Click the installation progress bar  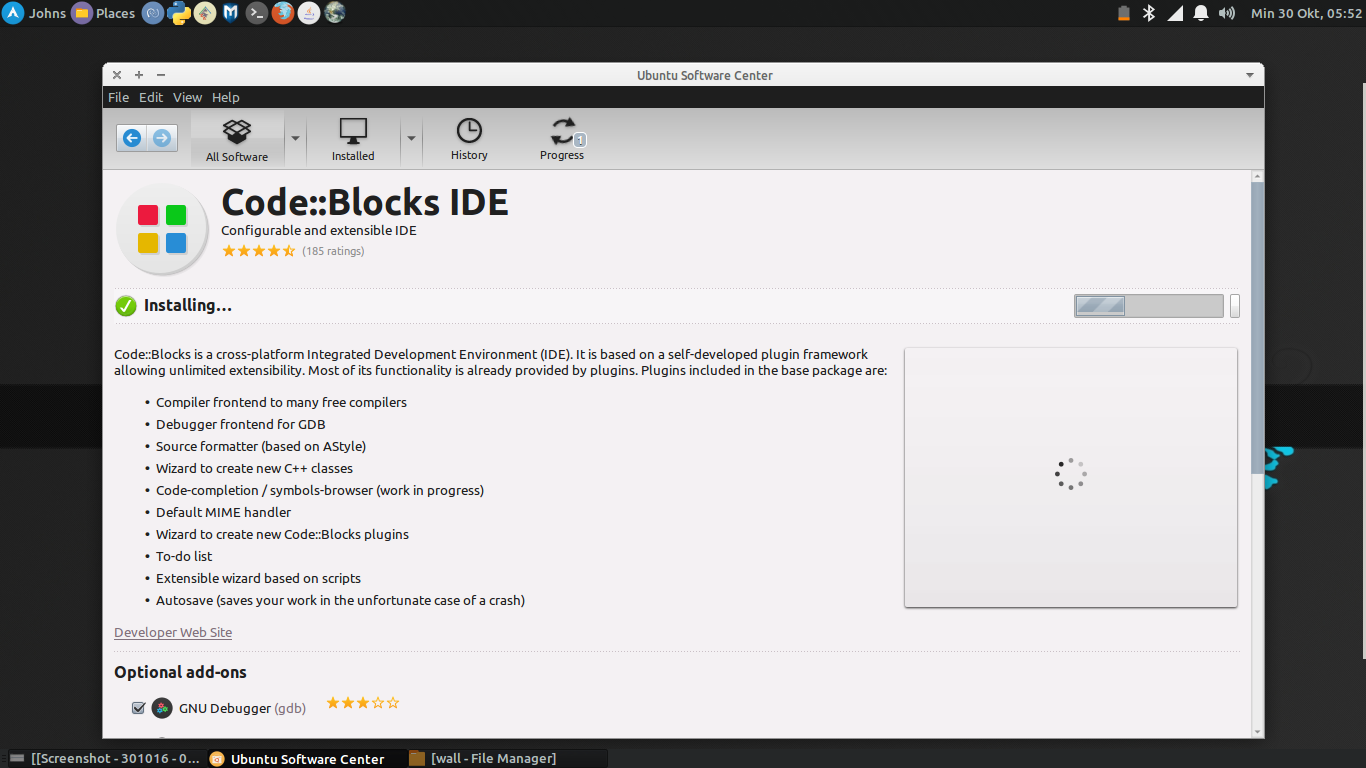1148,305
